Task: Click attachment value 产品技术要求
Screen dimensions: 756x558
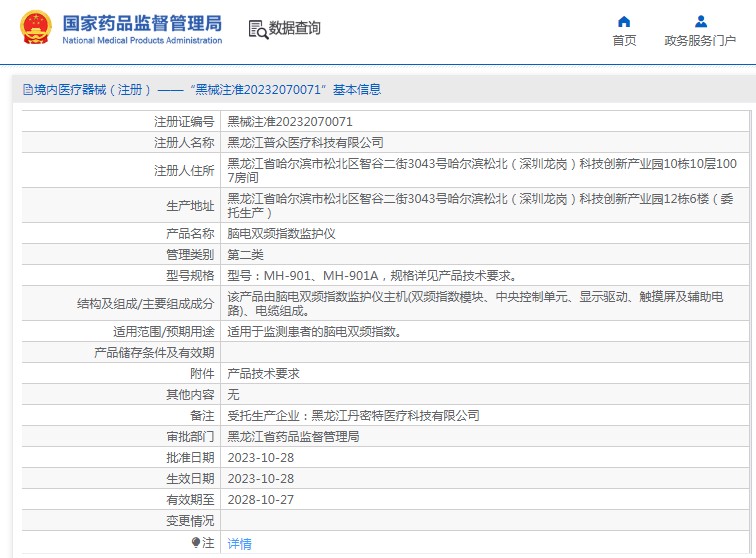Action: [263, 374]
